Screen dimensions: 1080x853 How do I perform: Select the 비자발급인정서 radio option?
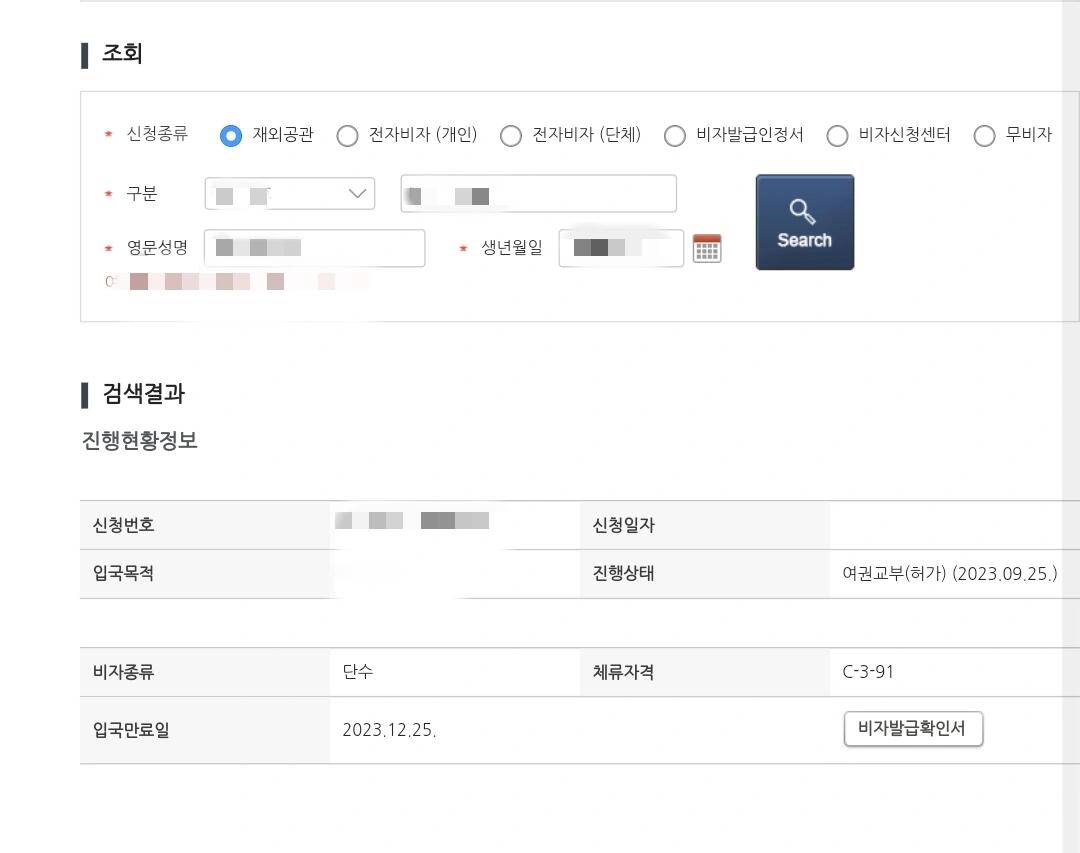pyautogui.click(x=674, y=135)
